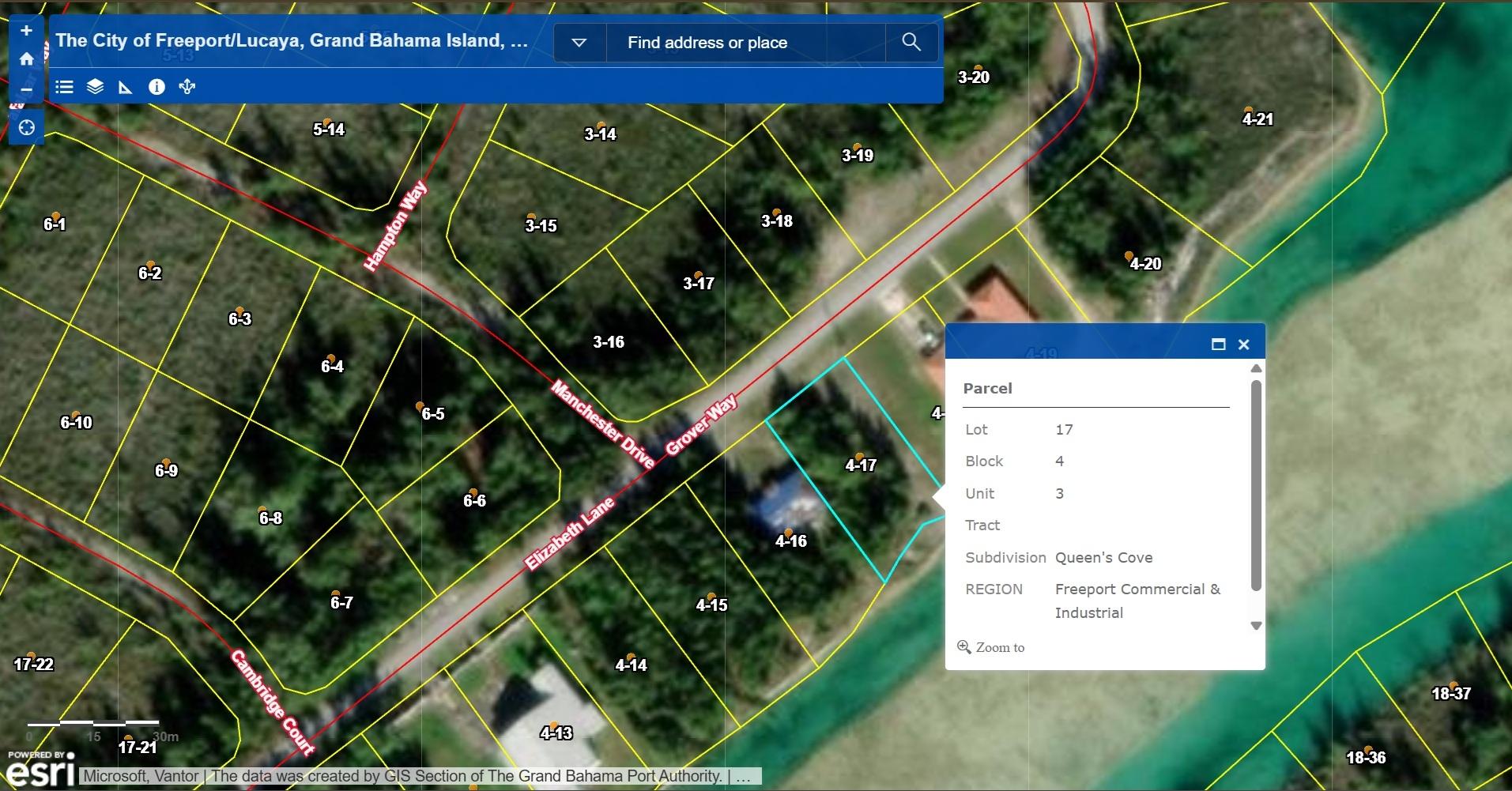Click the share/directions arrows icon
This screenshot has width=1512, height=791.
point(187,87)
